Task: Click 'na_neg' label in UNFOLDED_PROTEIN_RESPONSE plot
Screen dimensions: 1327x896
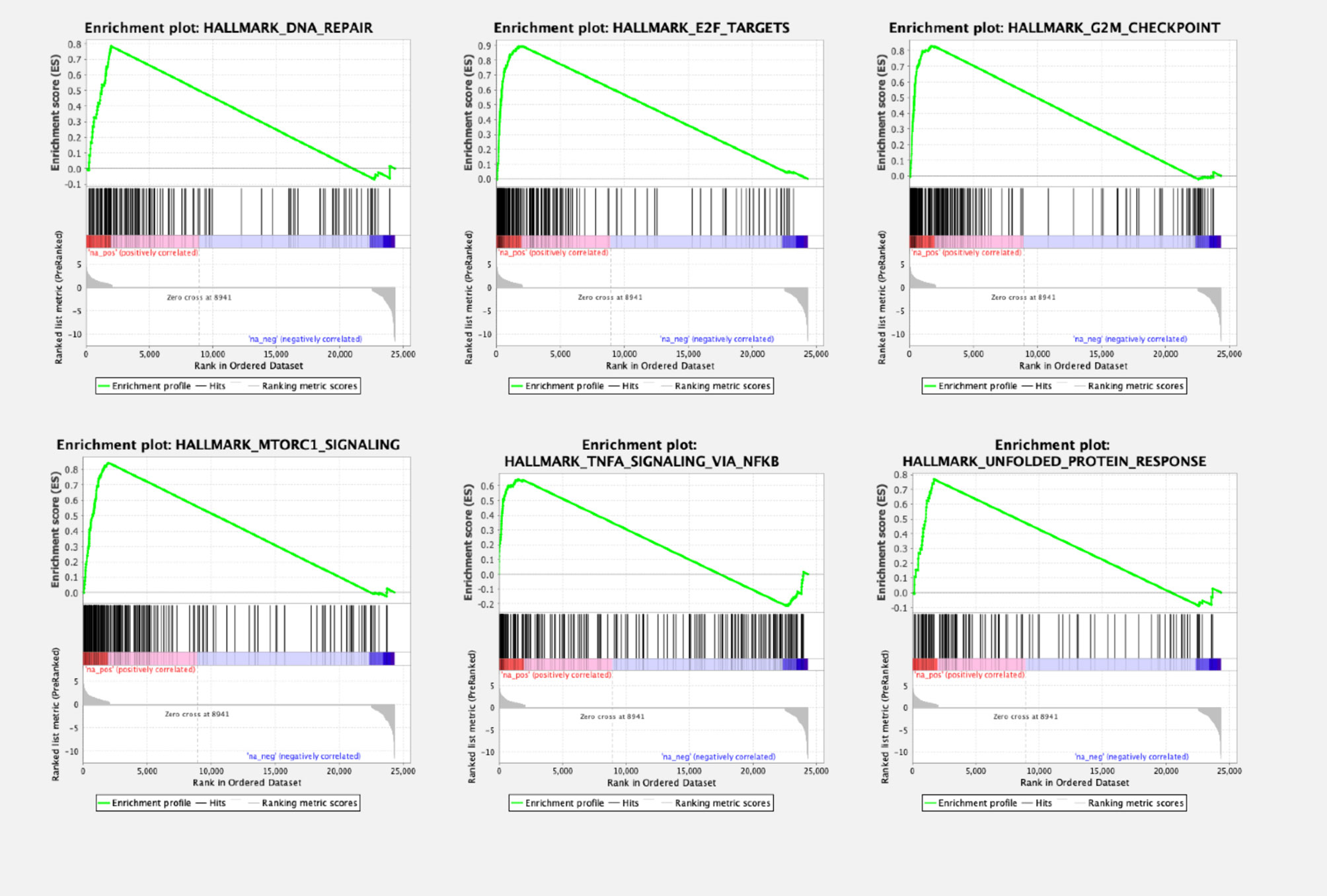Action: pyautogui.click(x=1131, y=757)
